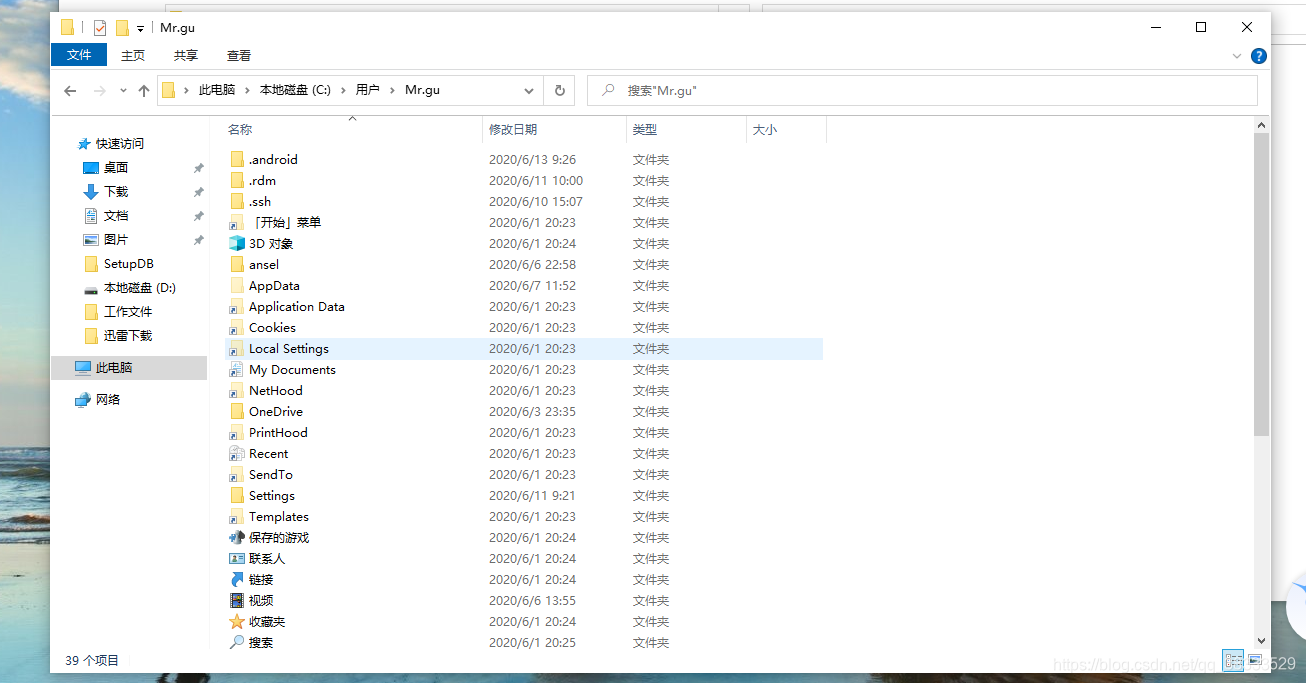1306x683 pixels.
Task: Click the search Mr.gu input box
Action: [x=922, y=90]
